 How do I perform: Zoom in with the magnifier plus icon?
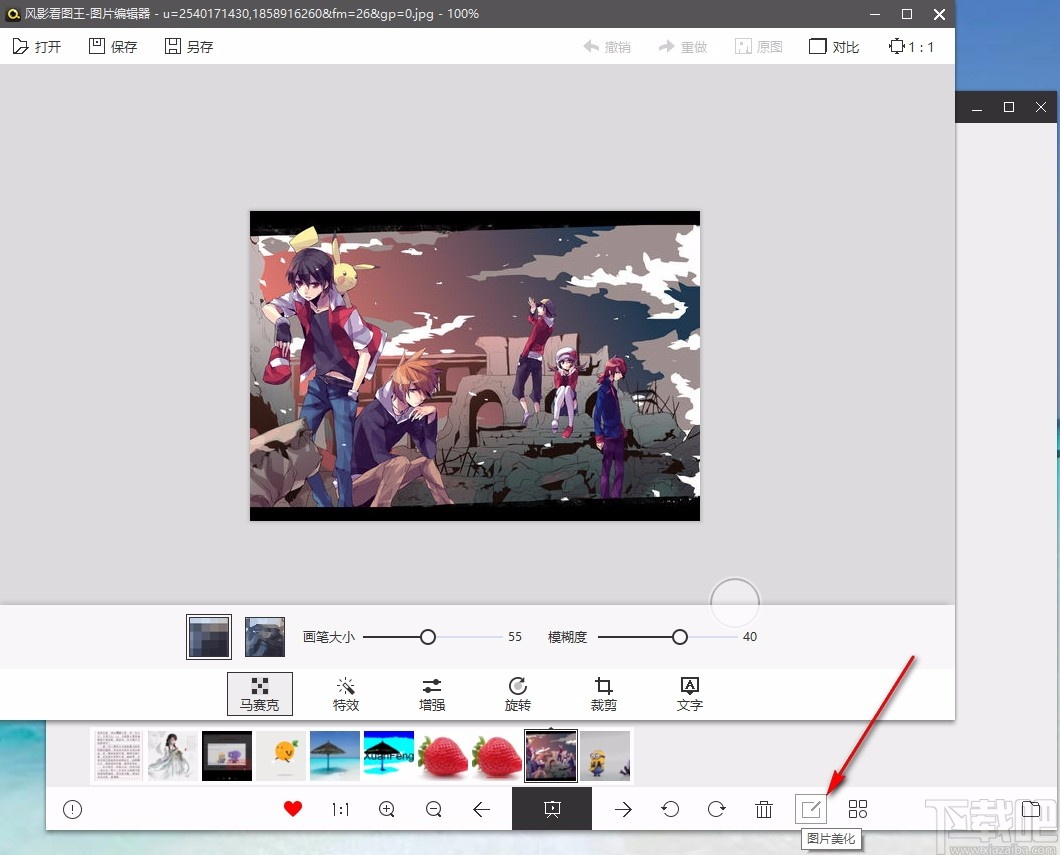387,809
